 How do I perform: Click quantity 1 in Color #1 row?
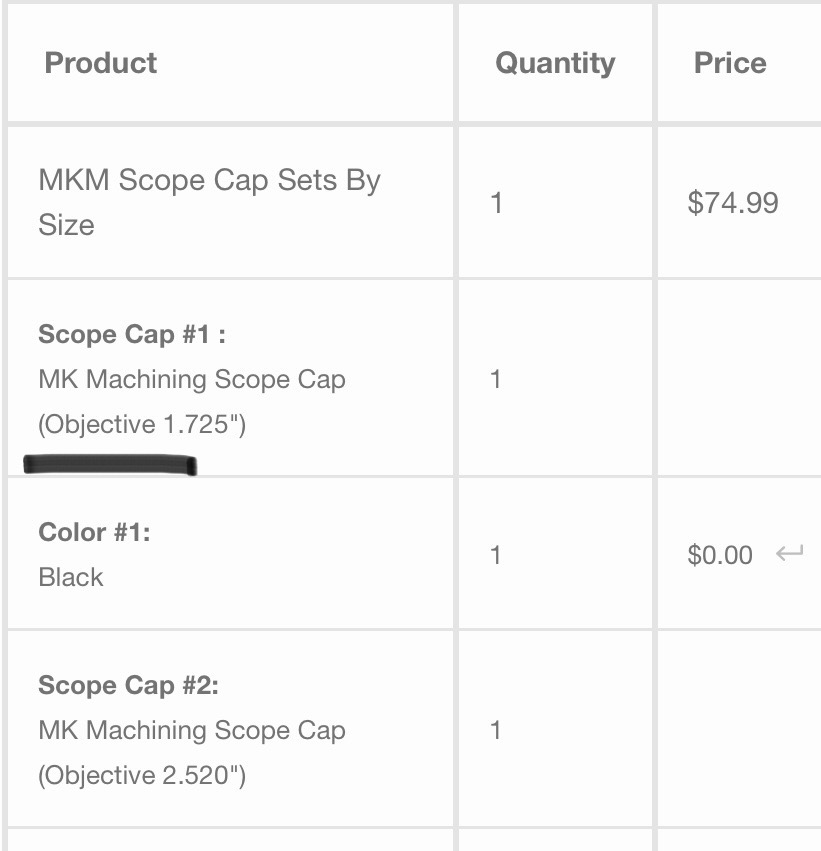click(495, 555)
